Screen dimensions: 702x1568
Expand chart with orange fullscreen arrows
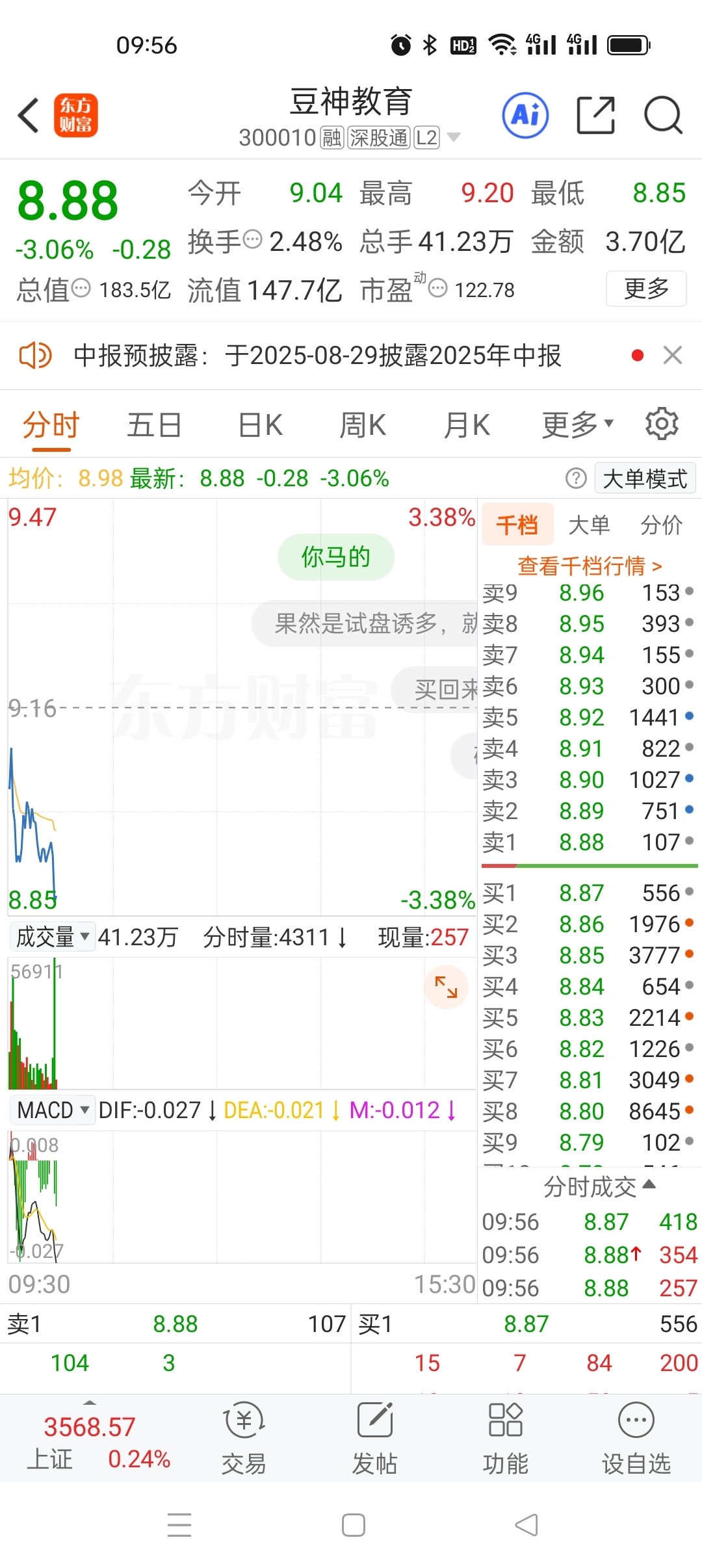click(446, 987)
